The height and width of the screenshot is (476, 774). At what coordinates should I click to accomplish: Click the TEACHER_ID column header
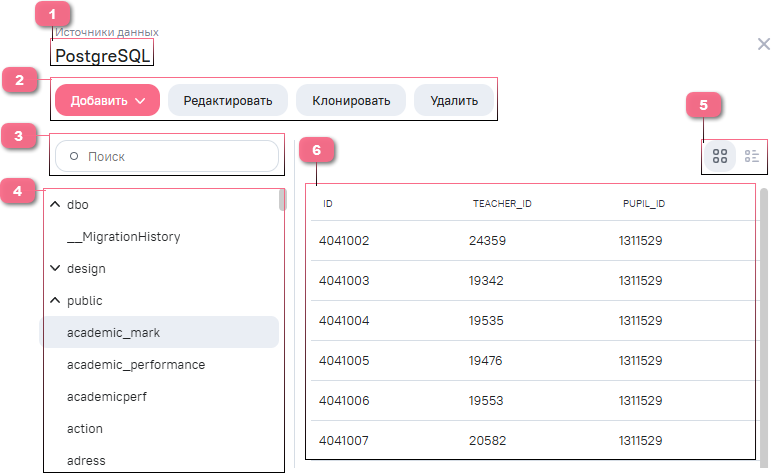tap(501, 204)
